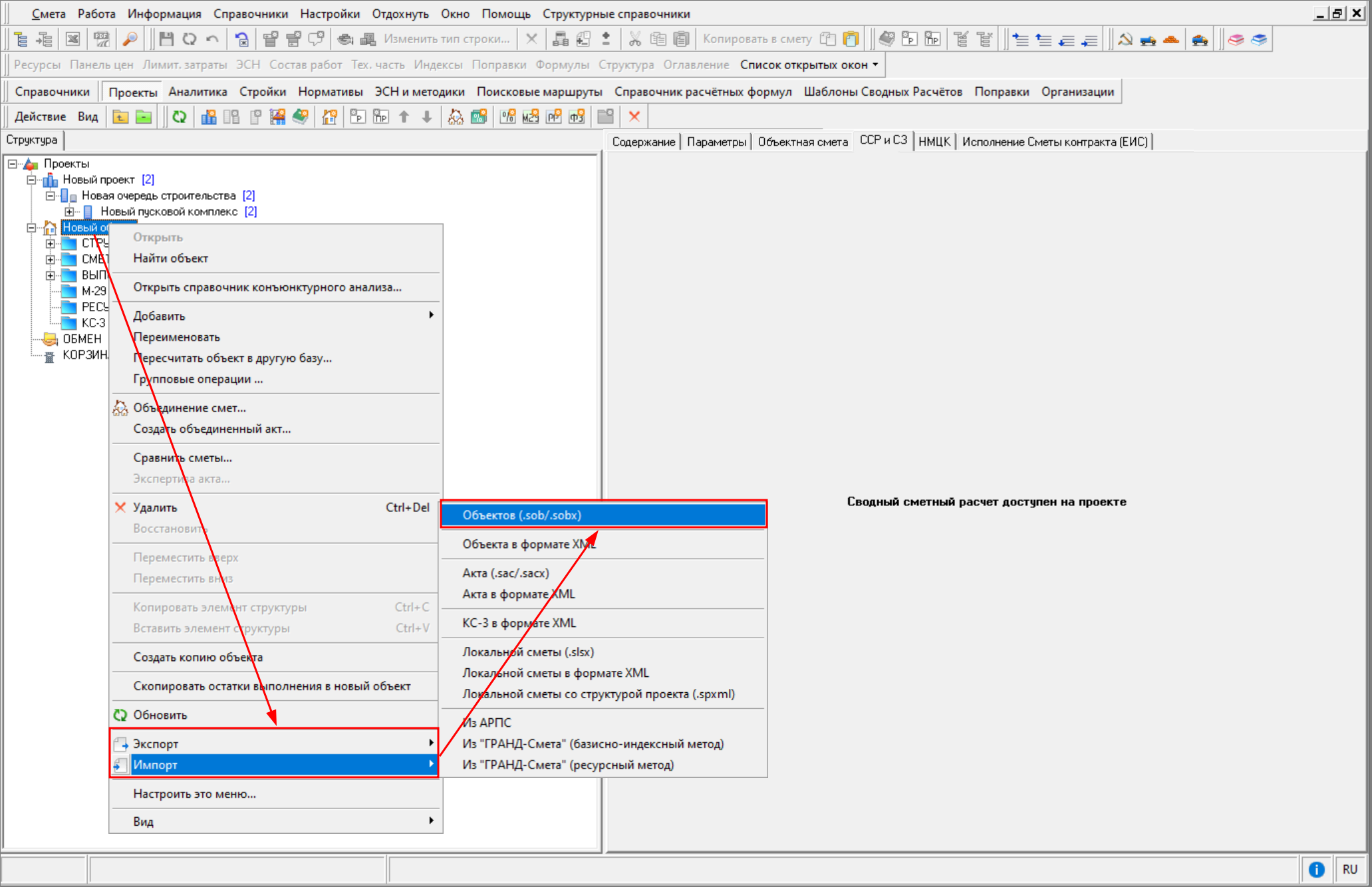Click the floppy disk save icon

coord(166,39)
